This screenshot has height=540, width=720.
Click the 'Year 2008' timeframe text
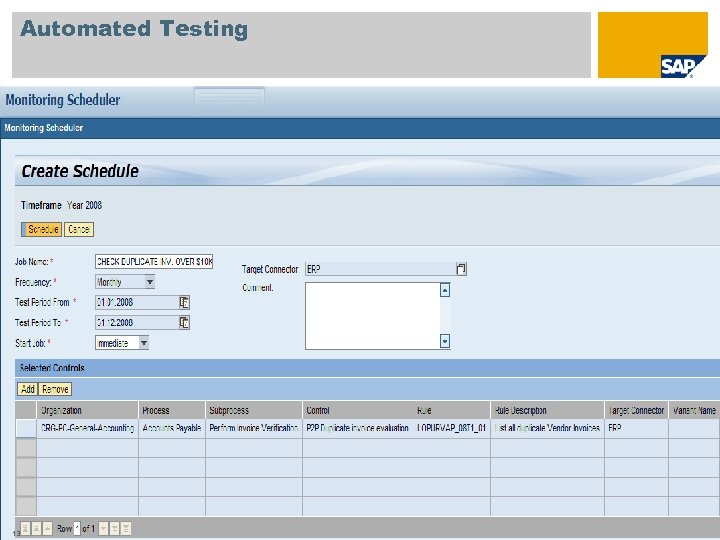[x=84, y=205]
